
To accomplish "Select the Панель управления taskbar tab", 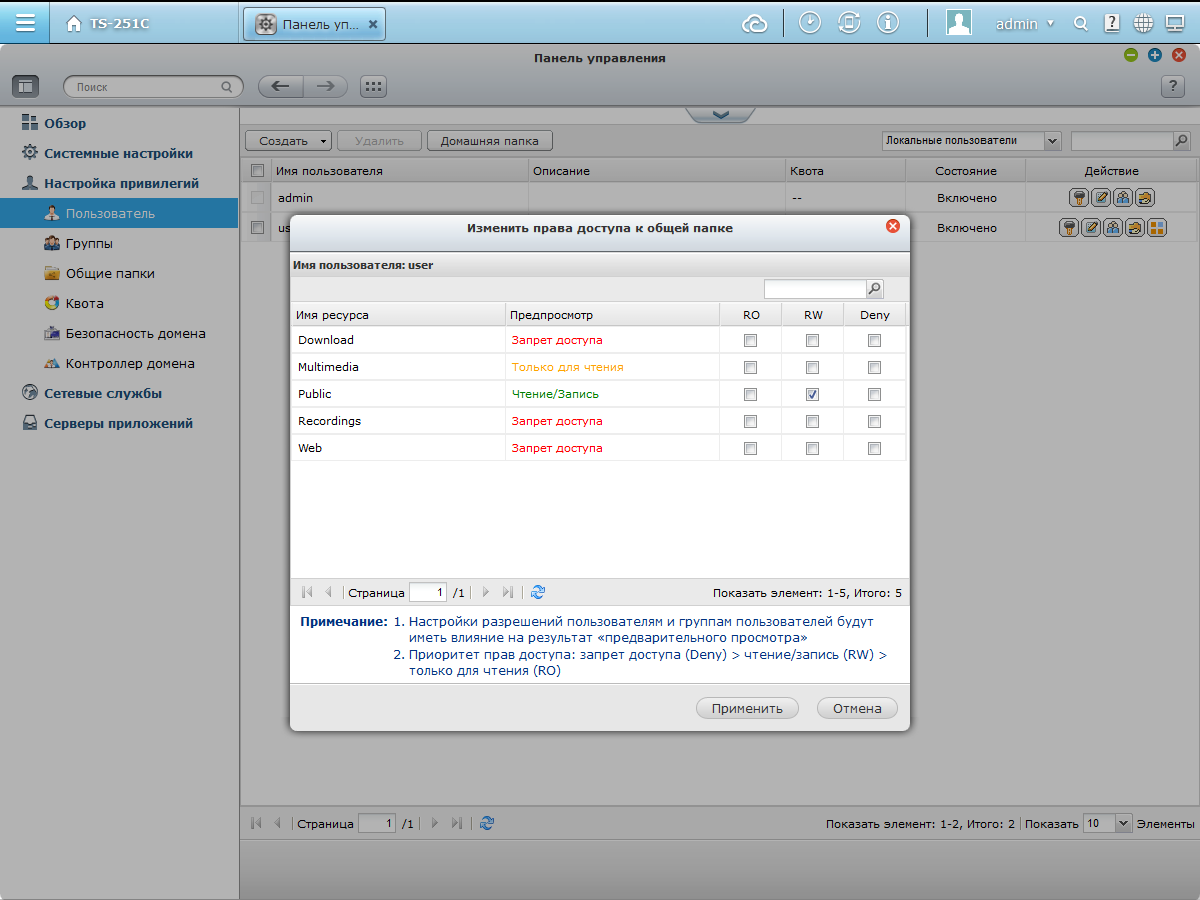I will (x=314, y=23).
